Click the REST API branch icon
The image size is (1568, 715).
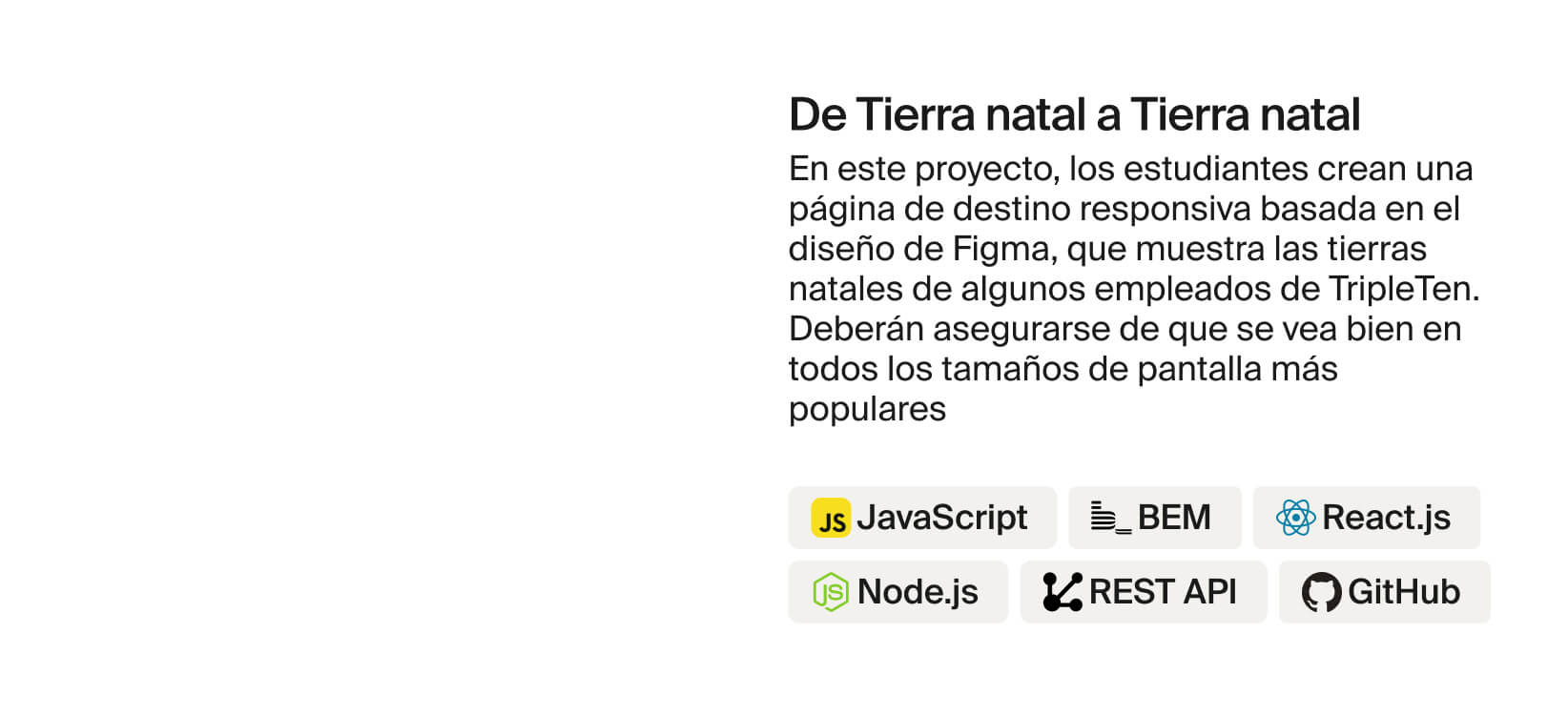(1063, 592)
